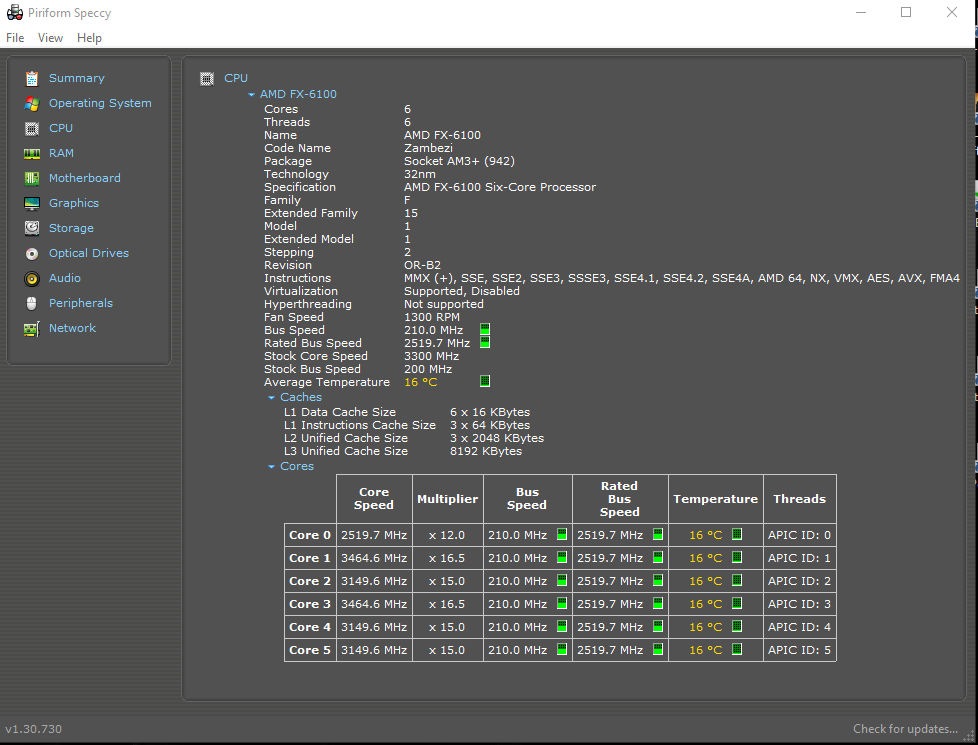Screen dimensions: 978x745
Task: Click Core 5 Temperature graph icon
Action: pos(737,650)
